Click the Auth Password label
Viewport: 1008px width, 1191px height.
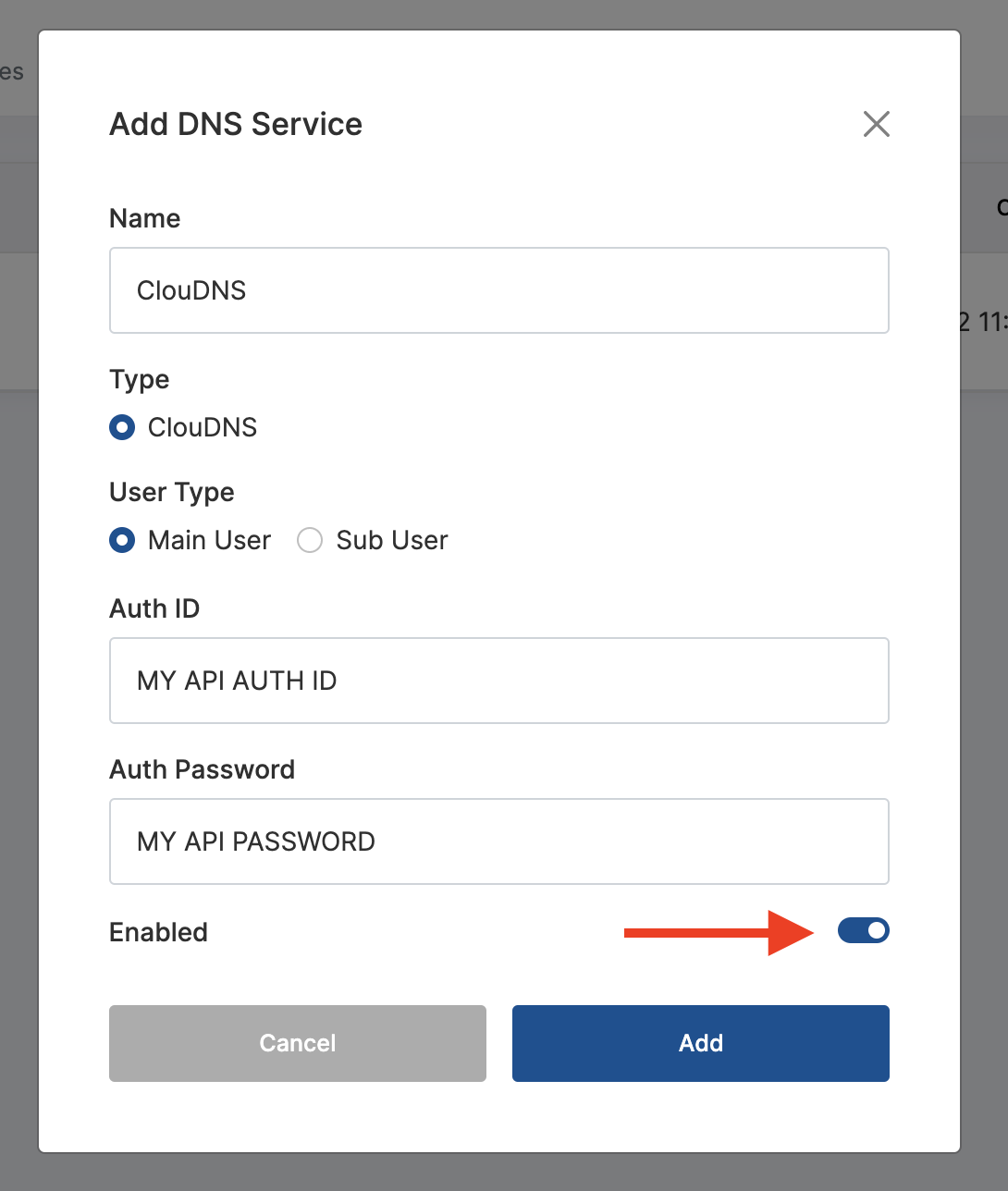click(203, 769)
